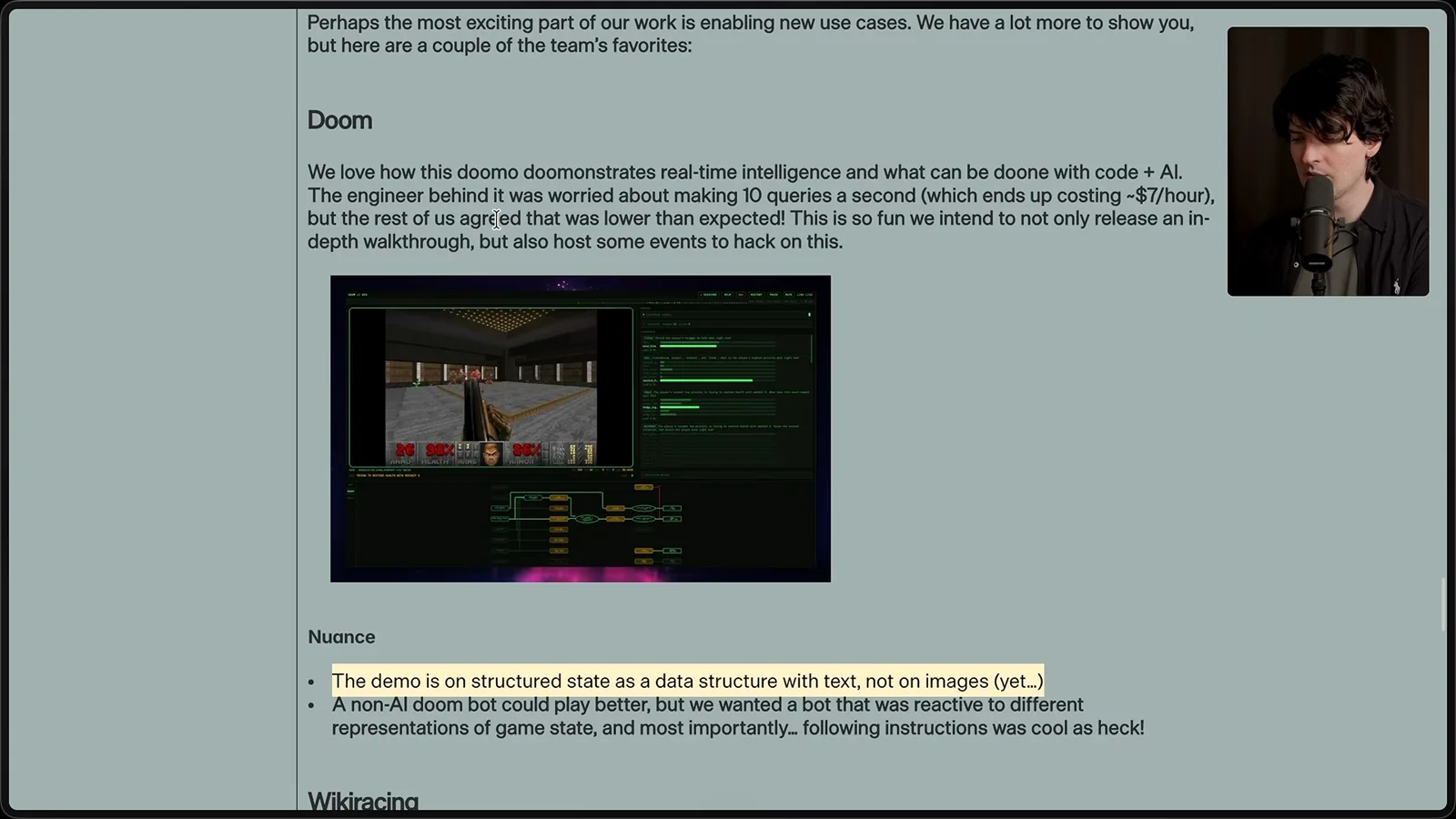The width and height of the screenshot is (1456, 819).
Task: Click the Wikiracing heading
Action: coord(363,801)
